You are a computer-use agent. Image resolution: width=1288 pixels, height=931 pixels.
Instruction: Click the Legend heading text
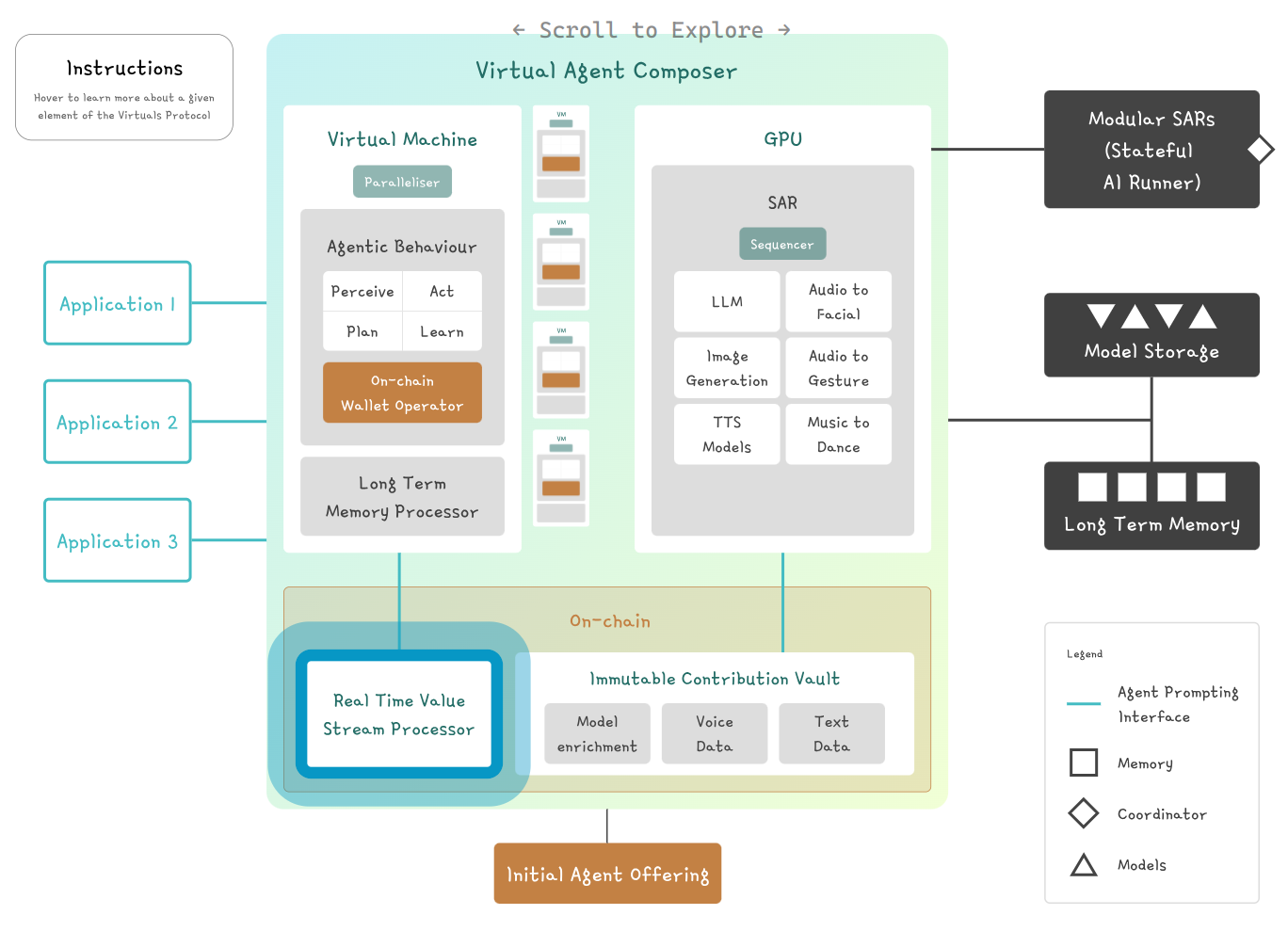pos(1085,654)
